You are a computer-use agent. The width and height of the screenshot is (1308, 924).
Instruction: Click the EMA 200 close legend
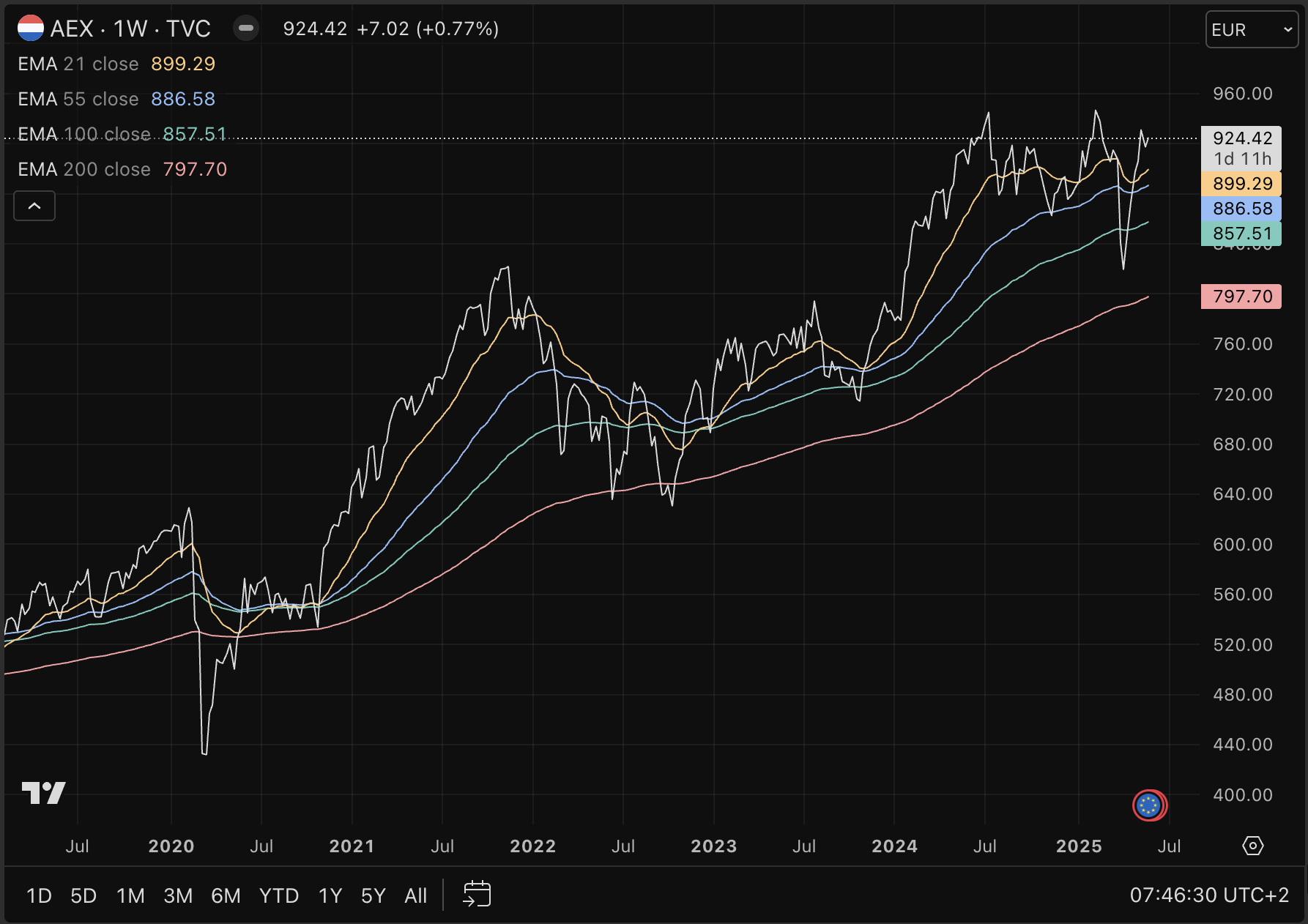84,169
